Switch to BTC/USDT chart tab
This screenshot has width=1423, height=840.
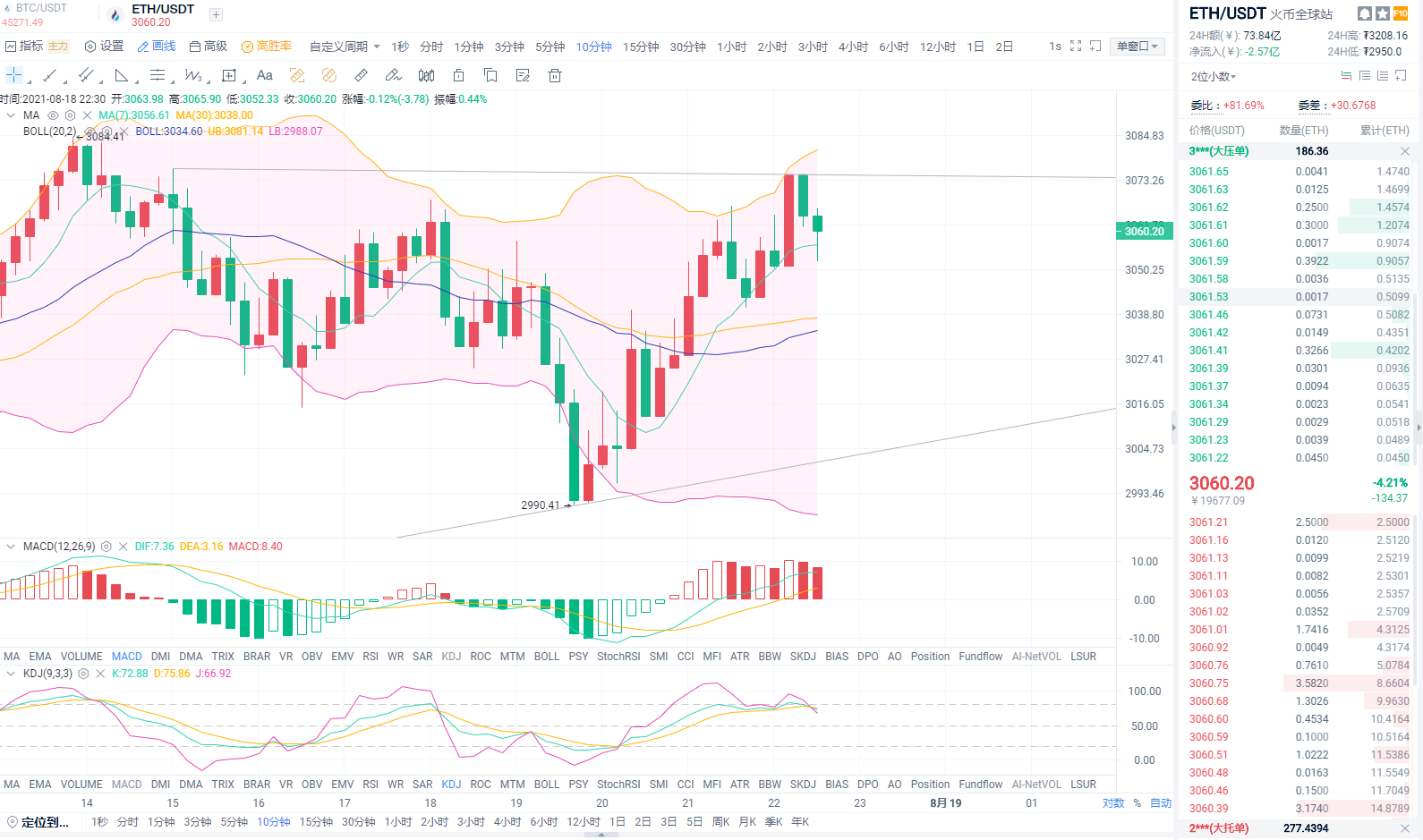tap(35, 14)
